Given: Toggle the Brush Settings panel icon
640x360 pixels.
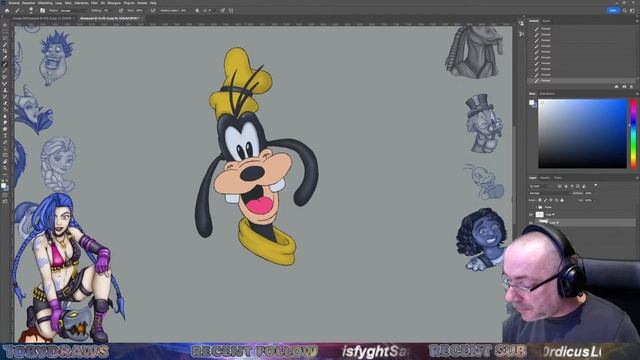Looking at the screenshot, I should tap(42, 11).
